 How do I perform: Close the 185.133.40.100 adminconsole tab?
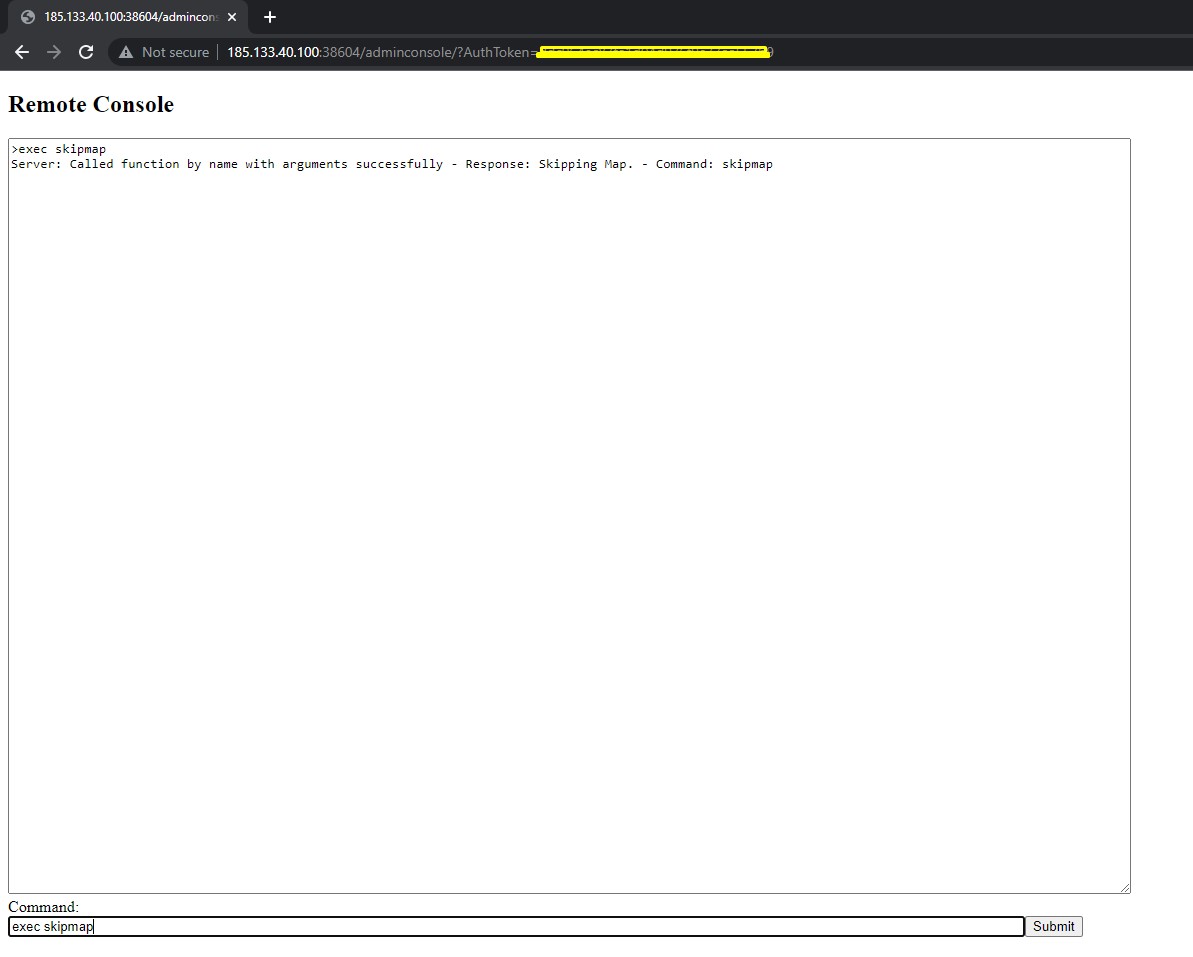coord(232,17)
